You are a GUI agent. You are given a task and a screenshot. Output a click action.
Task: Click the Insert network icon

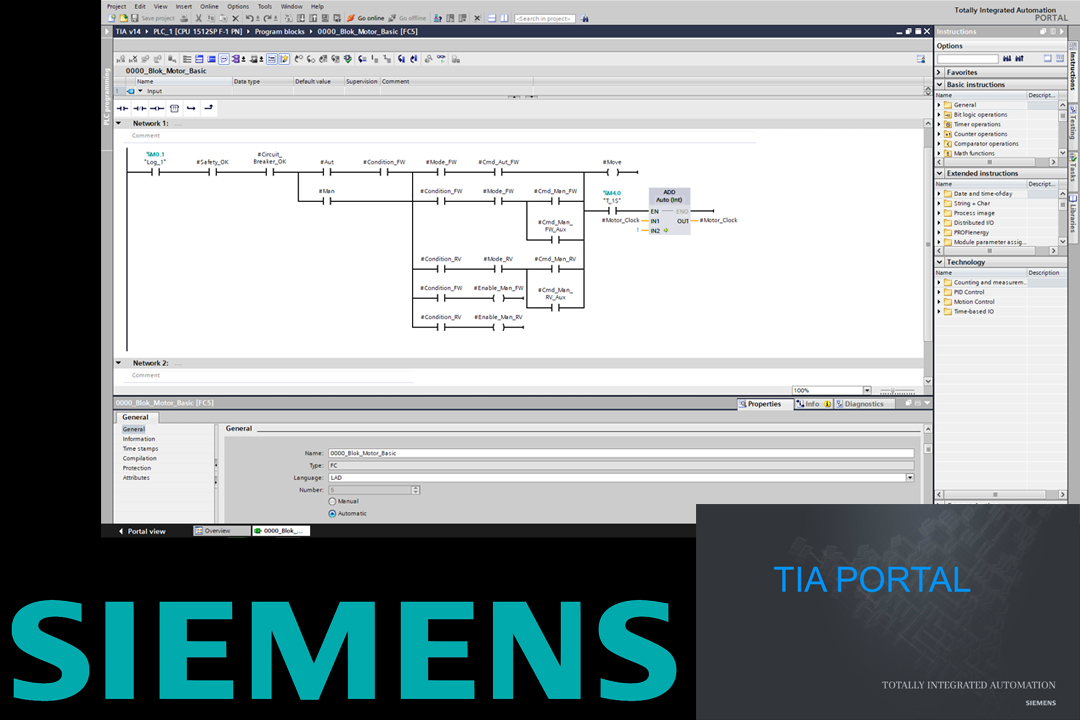(121, 59)
